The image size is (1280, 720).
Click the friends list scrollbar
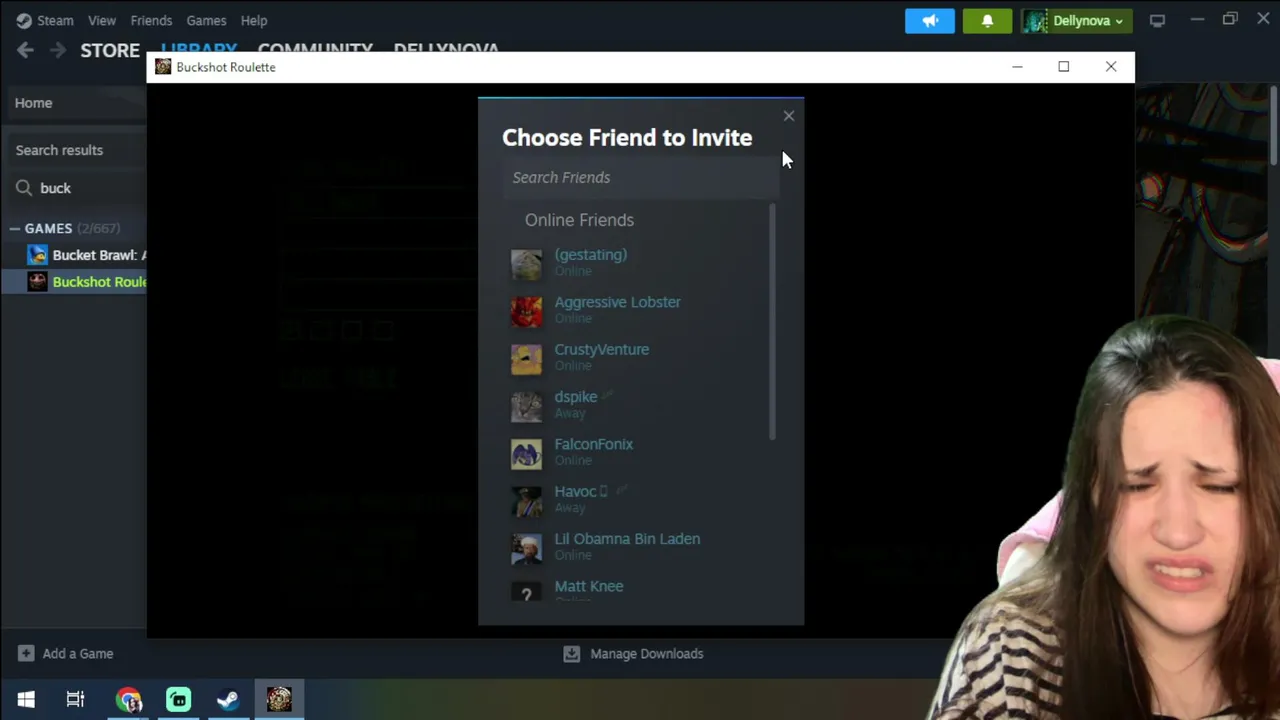click(x=772, y=322)
